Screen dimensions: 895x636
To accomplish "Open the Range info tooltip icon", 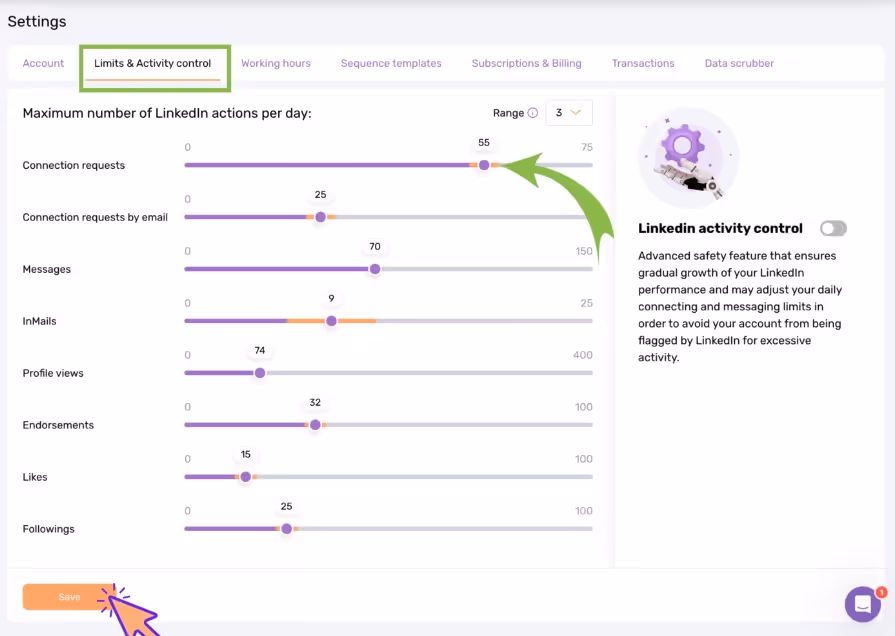I will (531, 113).
